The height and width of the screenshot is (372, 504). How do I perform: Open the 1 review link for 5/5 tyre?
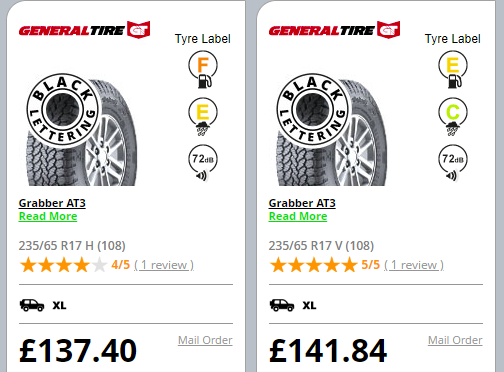pos(414,265)
